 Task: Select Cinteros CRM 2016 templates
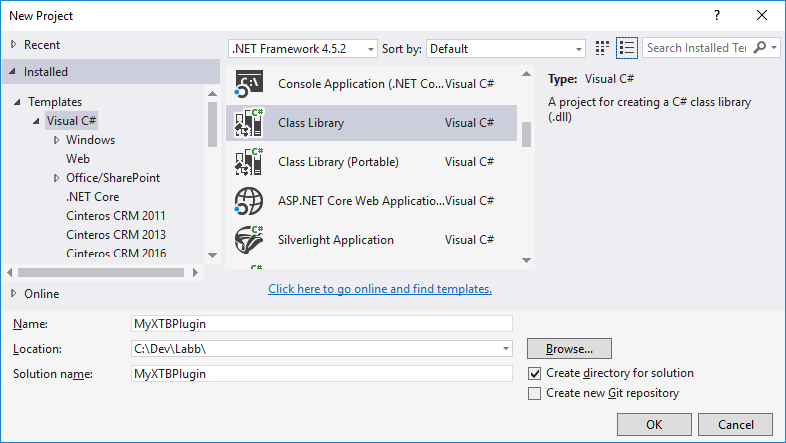click(116, 253)
